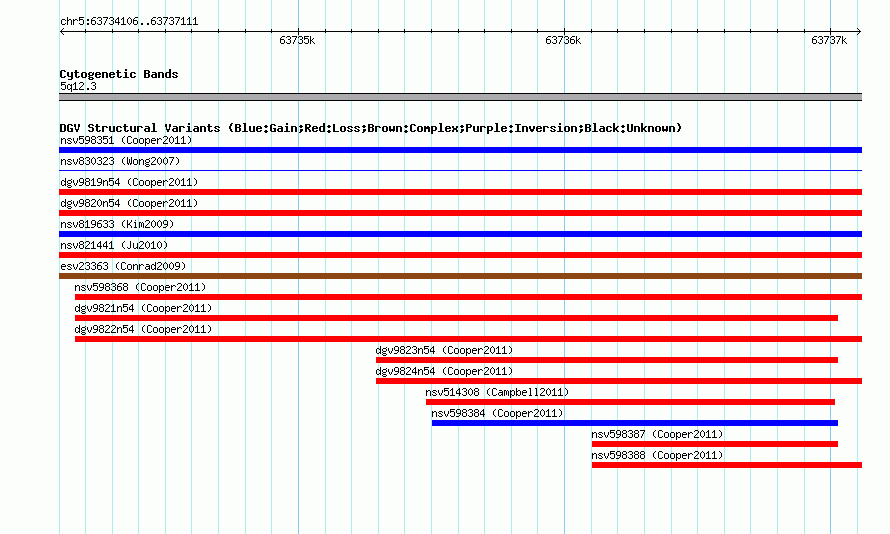Select the blue nsv819633 gain bar
This screenshot has width=890, height=534.
(x=460, y=234)
